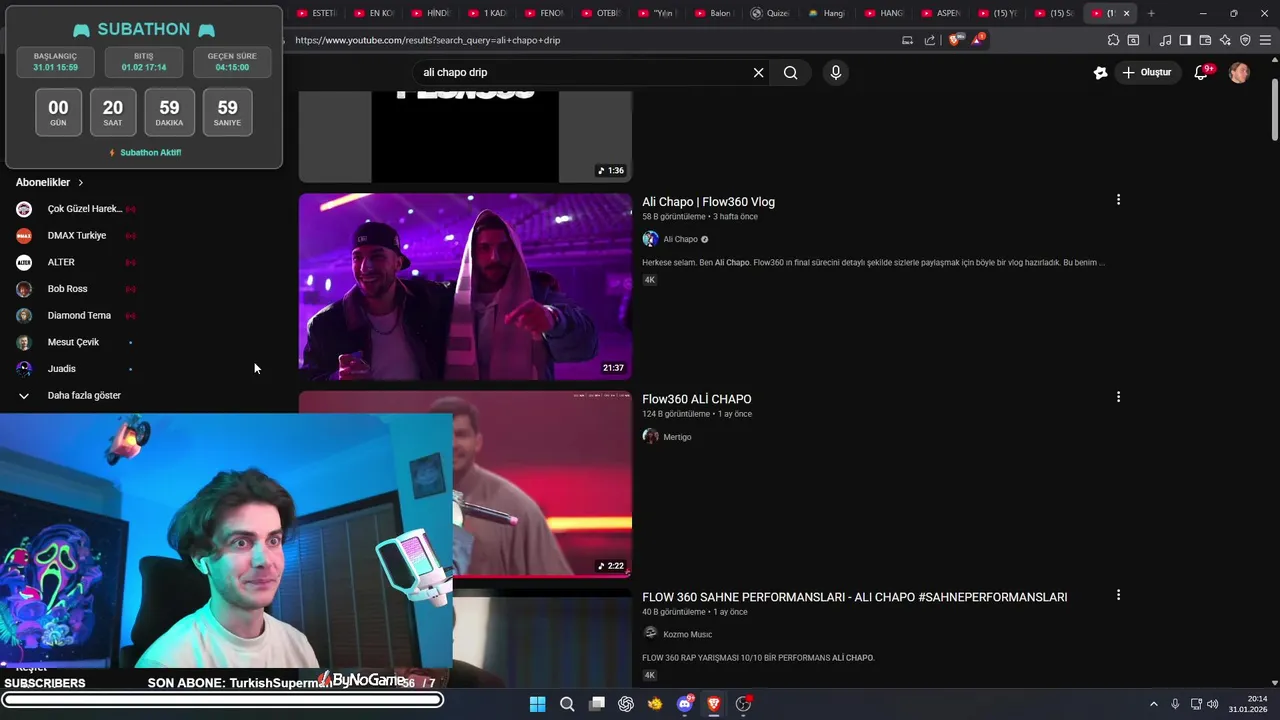Open the Brave music note playlist icon
1280x720 pixels.
tap(1165, 40)
